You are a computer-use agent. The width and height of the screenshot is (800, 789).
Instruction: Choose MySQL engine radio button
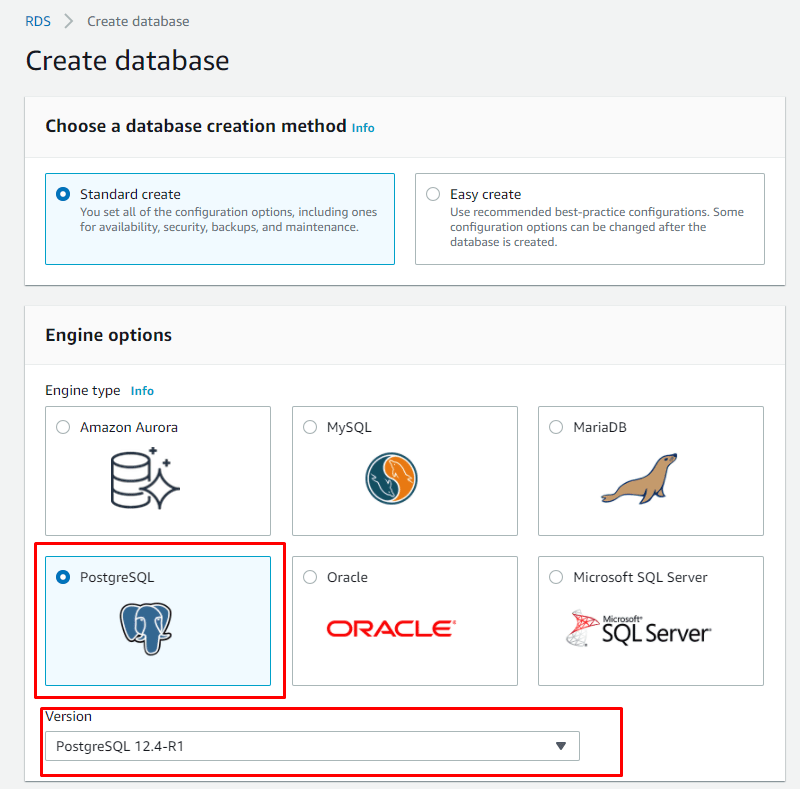click(310, 427)
